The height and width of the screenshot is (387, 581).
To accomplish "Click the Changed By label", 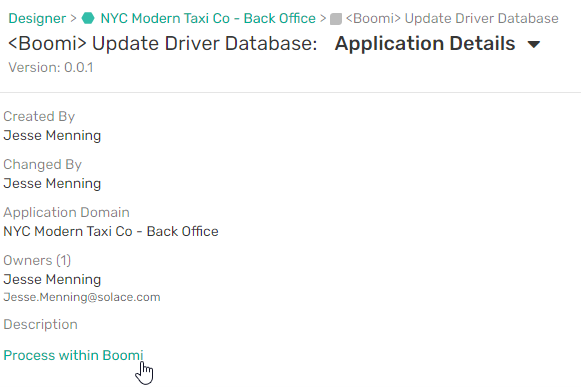I will 42,164.
